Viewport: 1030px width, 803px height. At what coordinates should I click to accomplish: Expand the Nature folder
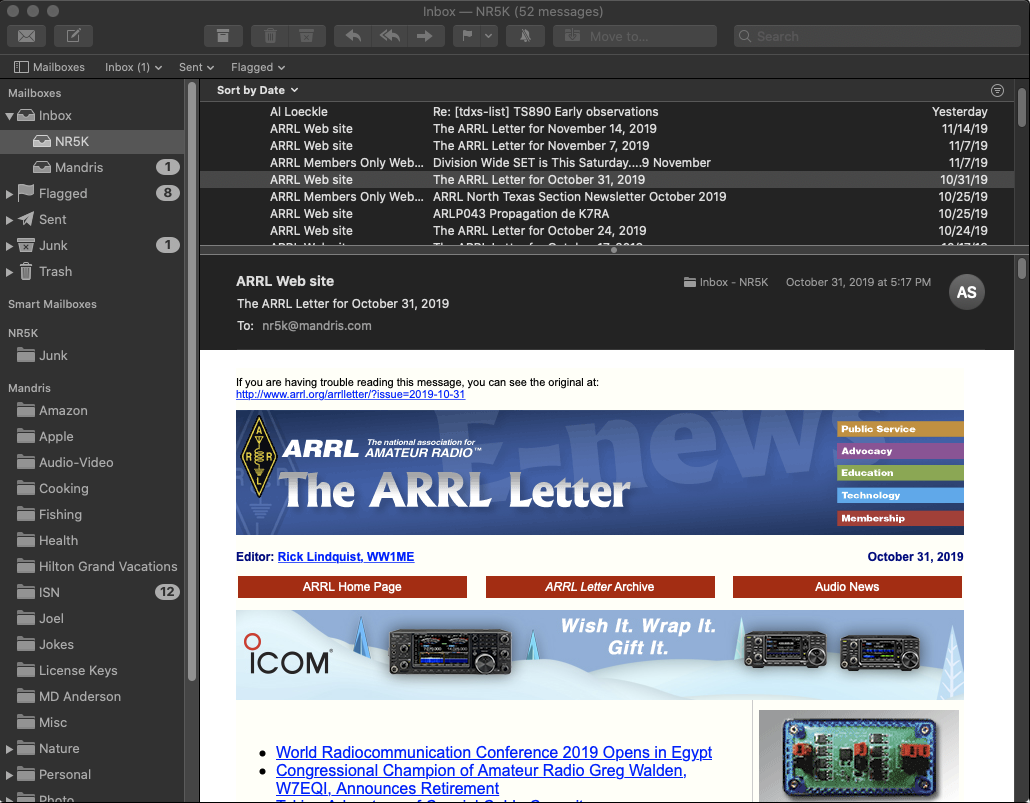[9, 749]
